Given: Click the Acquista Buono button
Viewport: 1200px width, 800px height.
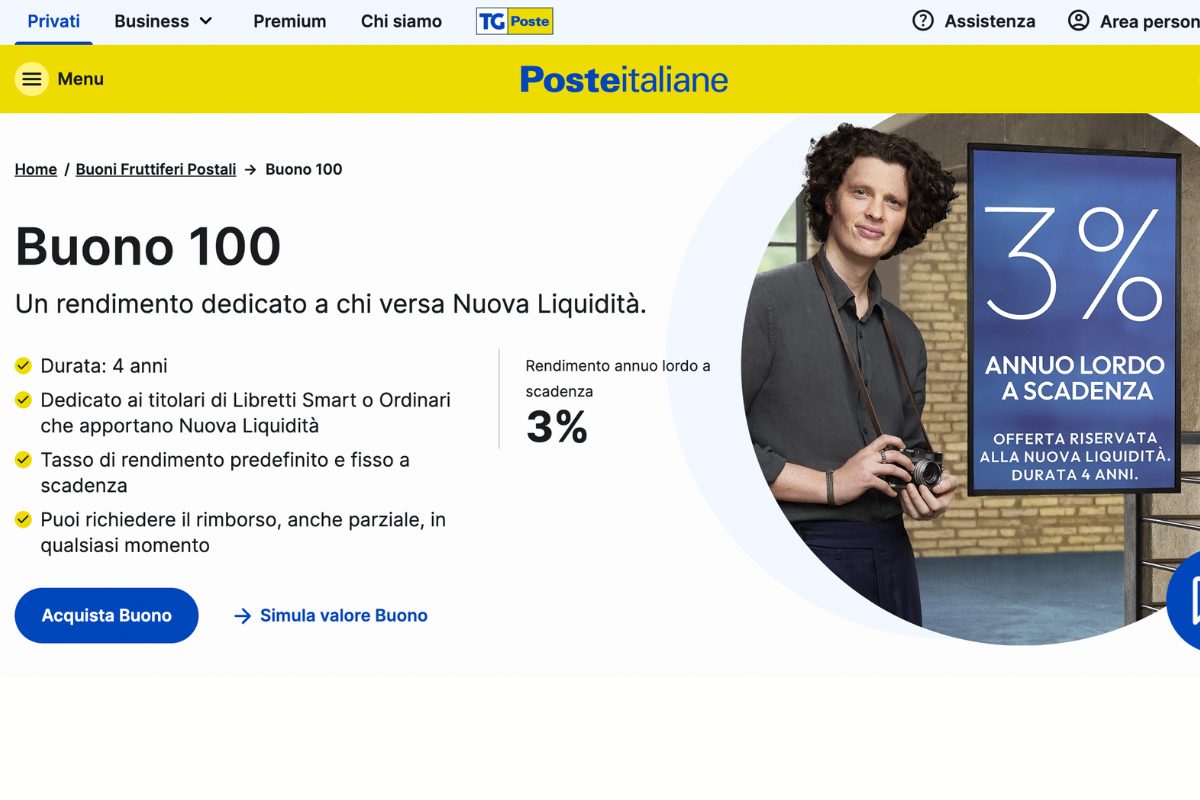Looking at the screenshot, I should [106, 615].
